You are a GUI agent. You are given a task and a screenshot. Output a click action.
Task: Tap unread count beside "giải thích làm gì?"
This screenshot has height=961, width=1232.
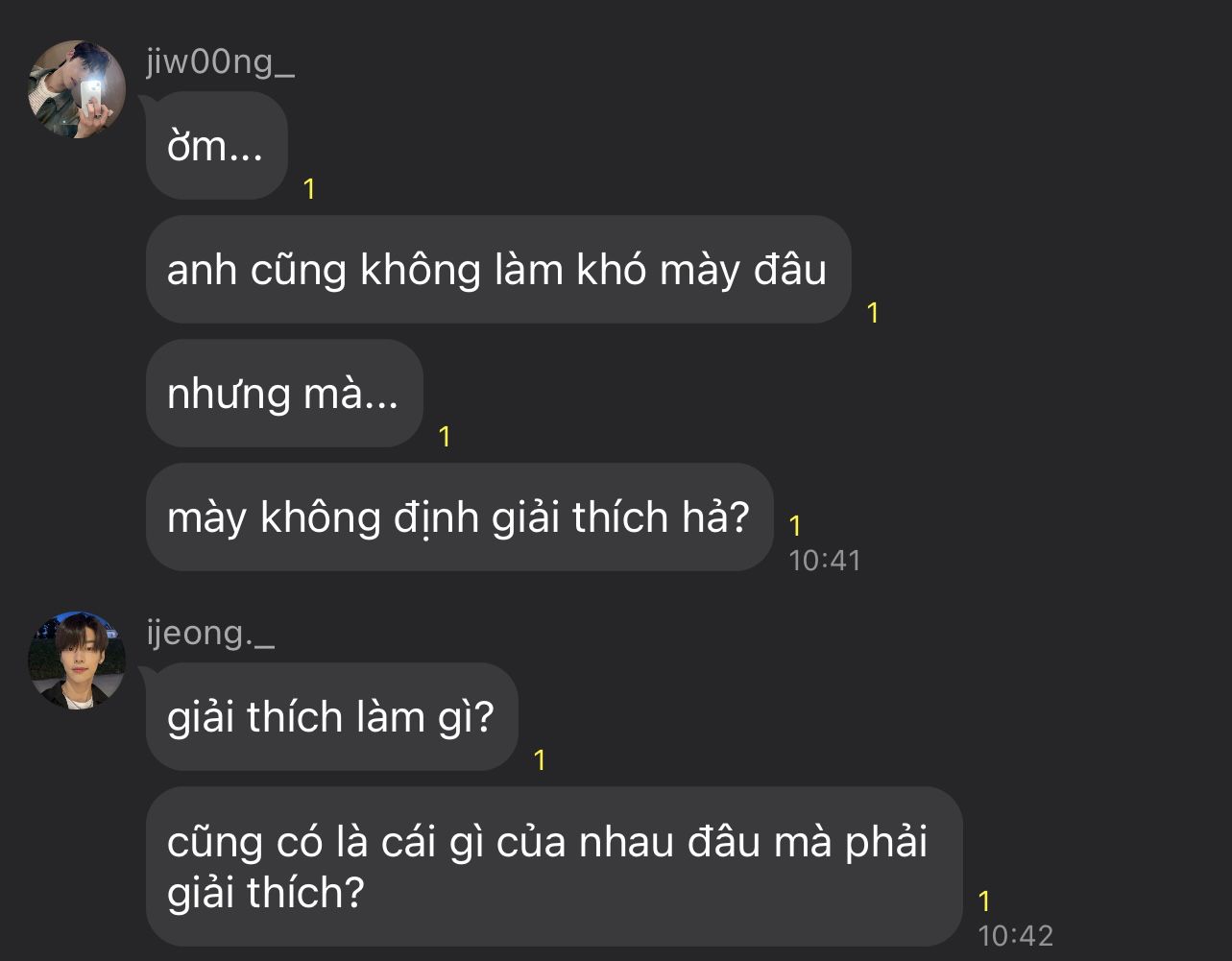pyautogui.click(x=540, y=760)
